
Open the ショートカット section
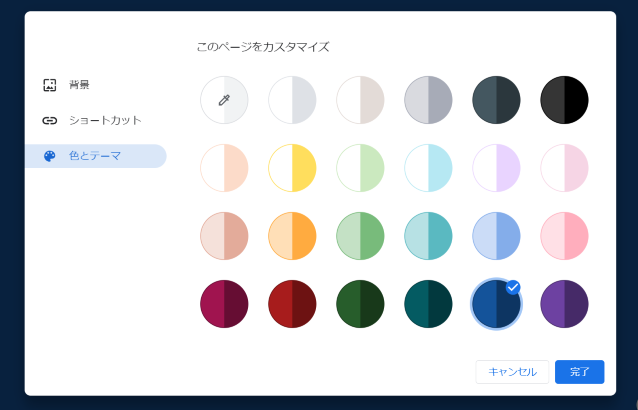pyautogui.click(x=104, y=120)
